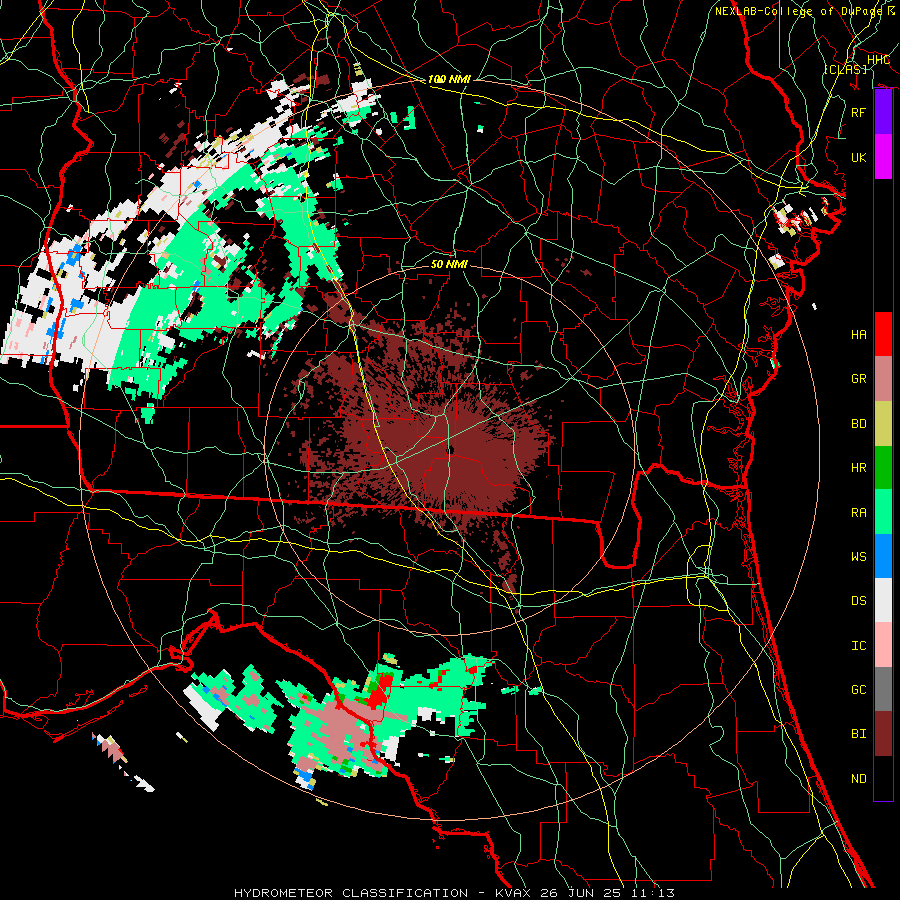This screenshot has width=900, height=900.
Task: Click the radar site dot at center
Action: click(x=451, y=449)
